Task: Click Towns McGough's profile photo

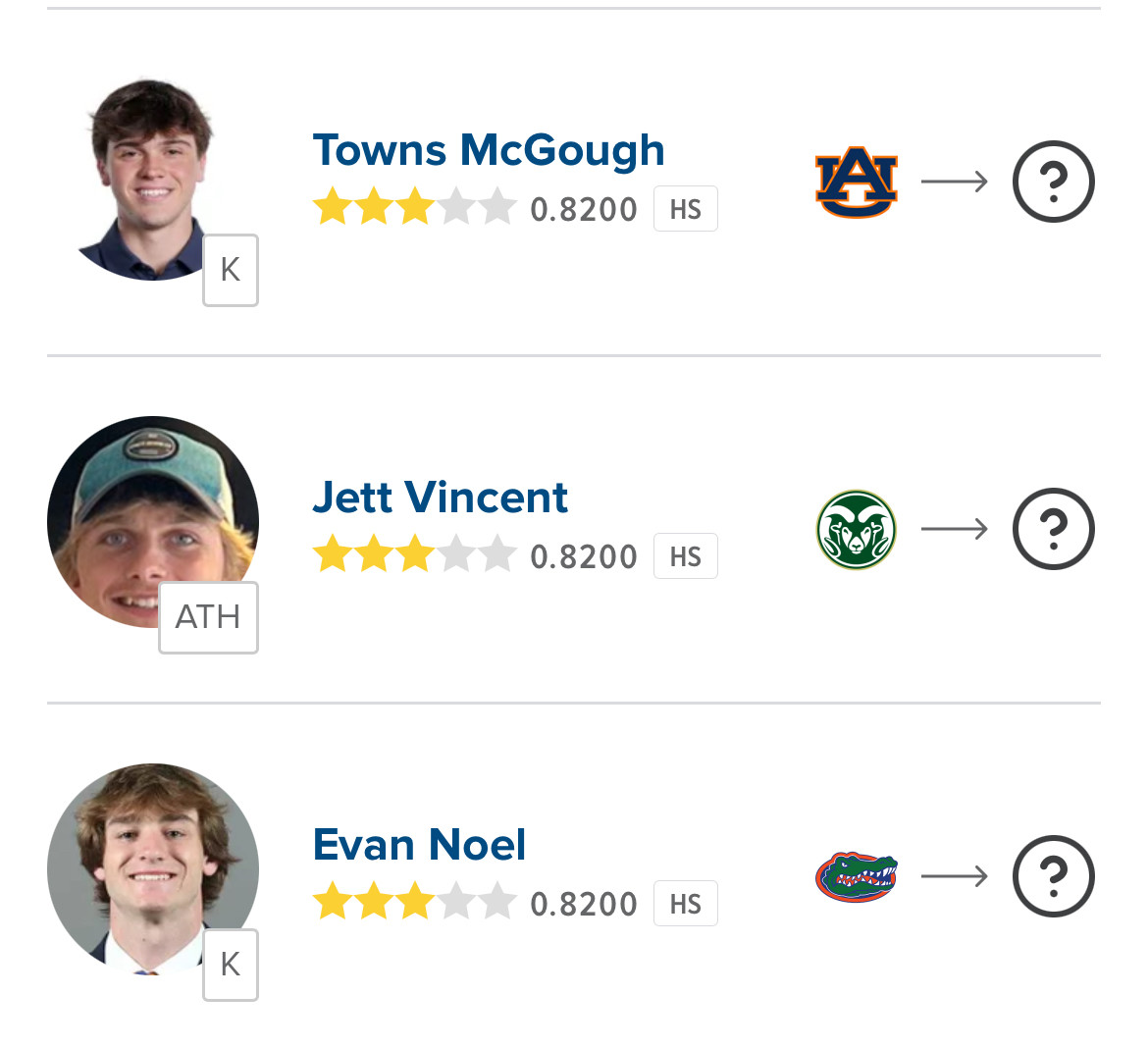Action: (149, 177)
